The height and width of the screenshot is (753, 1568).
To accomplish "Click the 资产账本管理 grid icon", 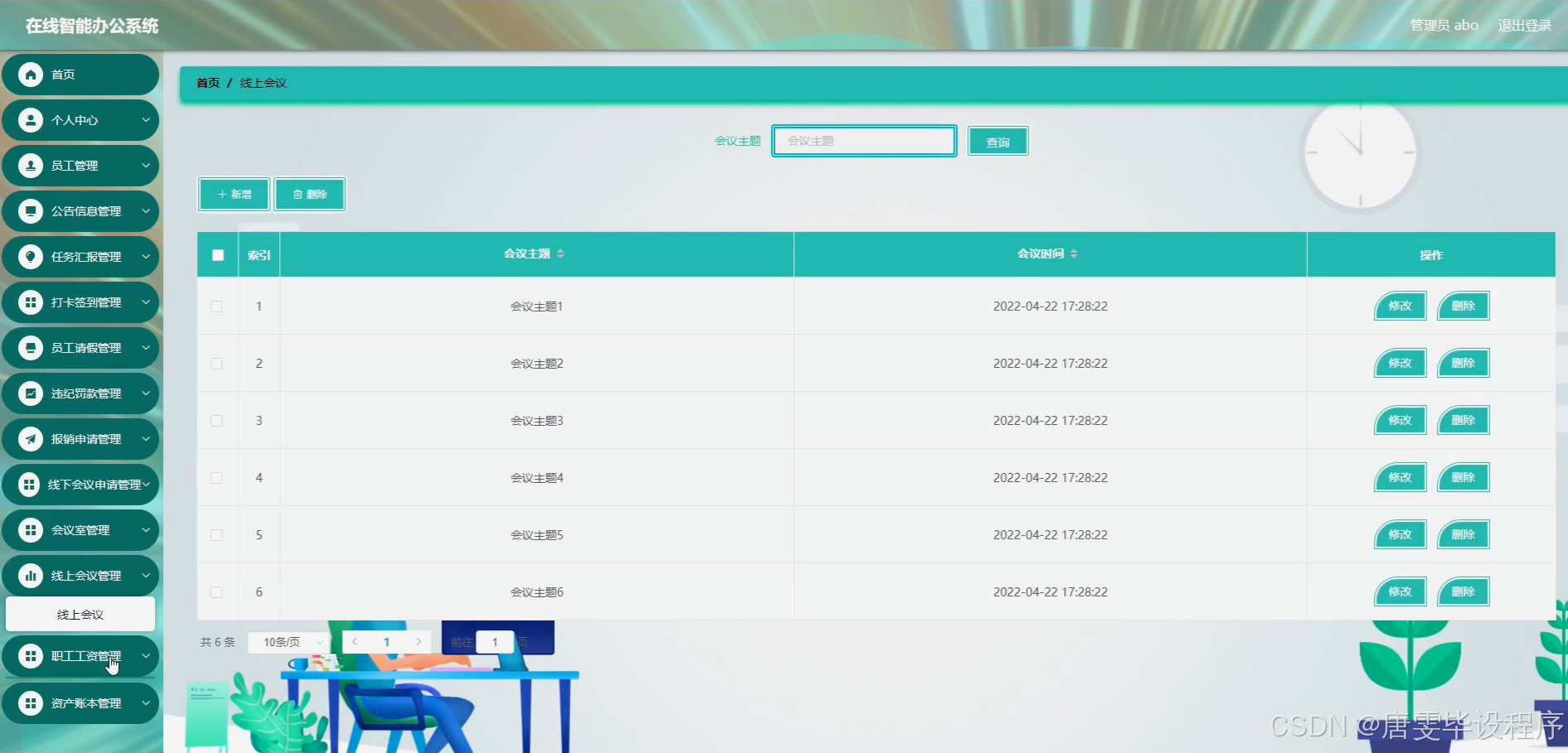I will coord(31,703).
